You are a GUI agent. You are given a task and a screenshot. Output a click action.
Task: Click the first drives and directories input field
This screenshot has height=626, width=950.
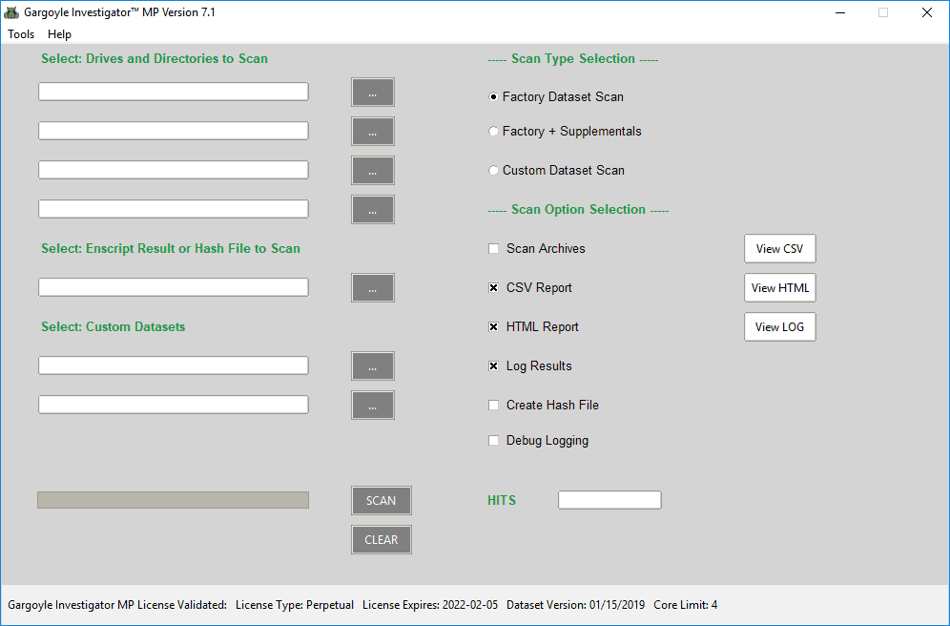click(x=173, y=92)
